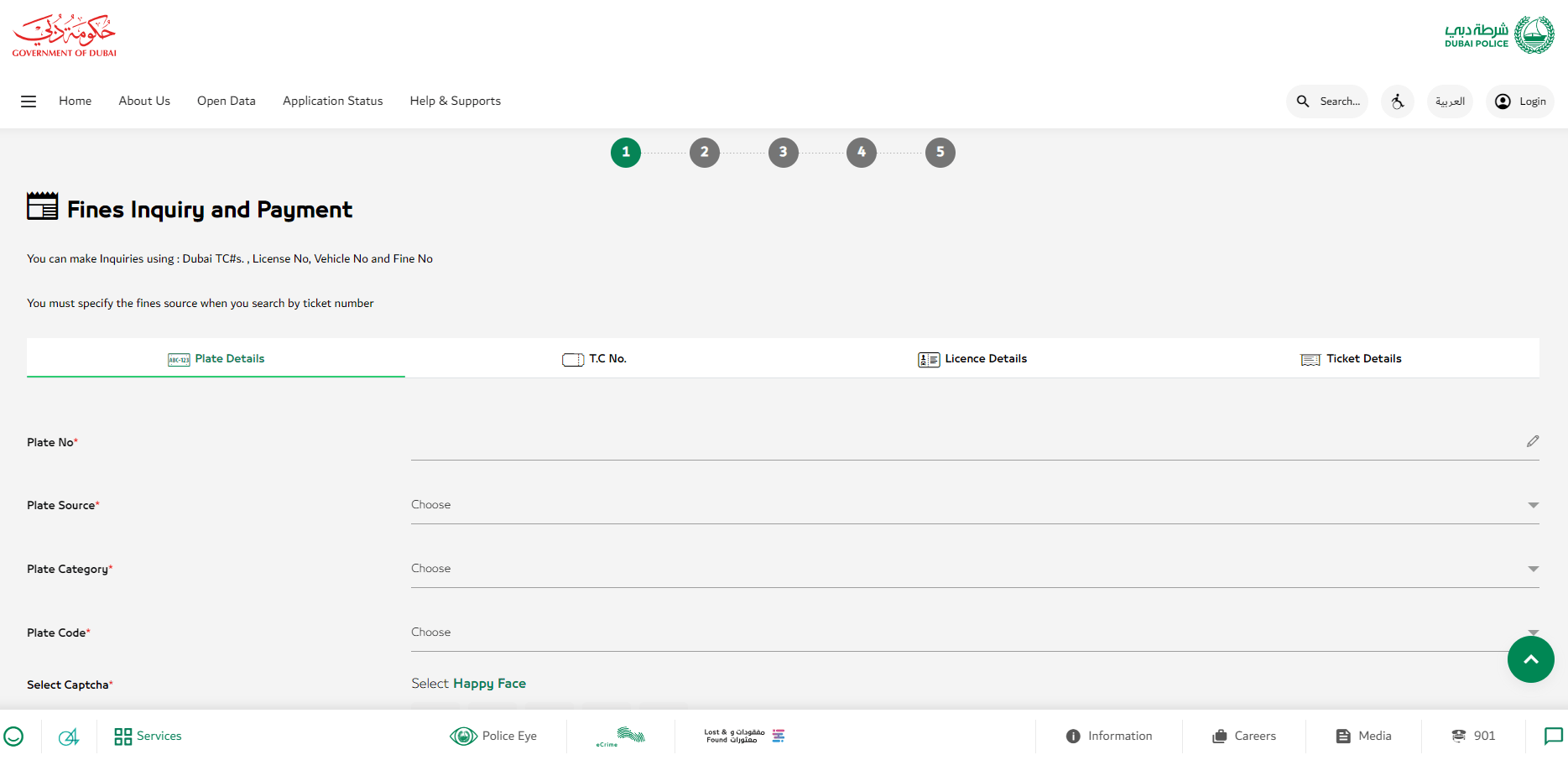Screen dimensions: 1568x760
Task: Open the Plate Source dropdown
Action: (973, 504)
